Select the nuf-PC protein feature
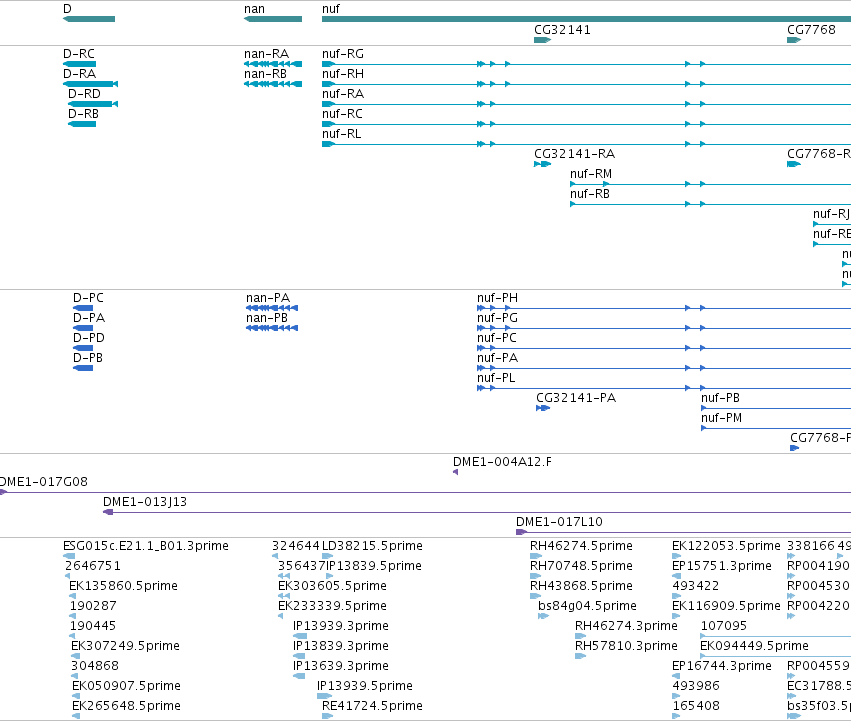Screen dimensions: 851x721 point(664,348)
